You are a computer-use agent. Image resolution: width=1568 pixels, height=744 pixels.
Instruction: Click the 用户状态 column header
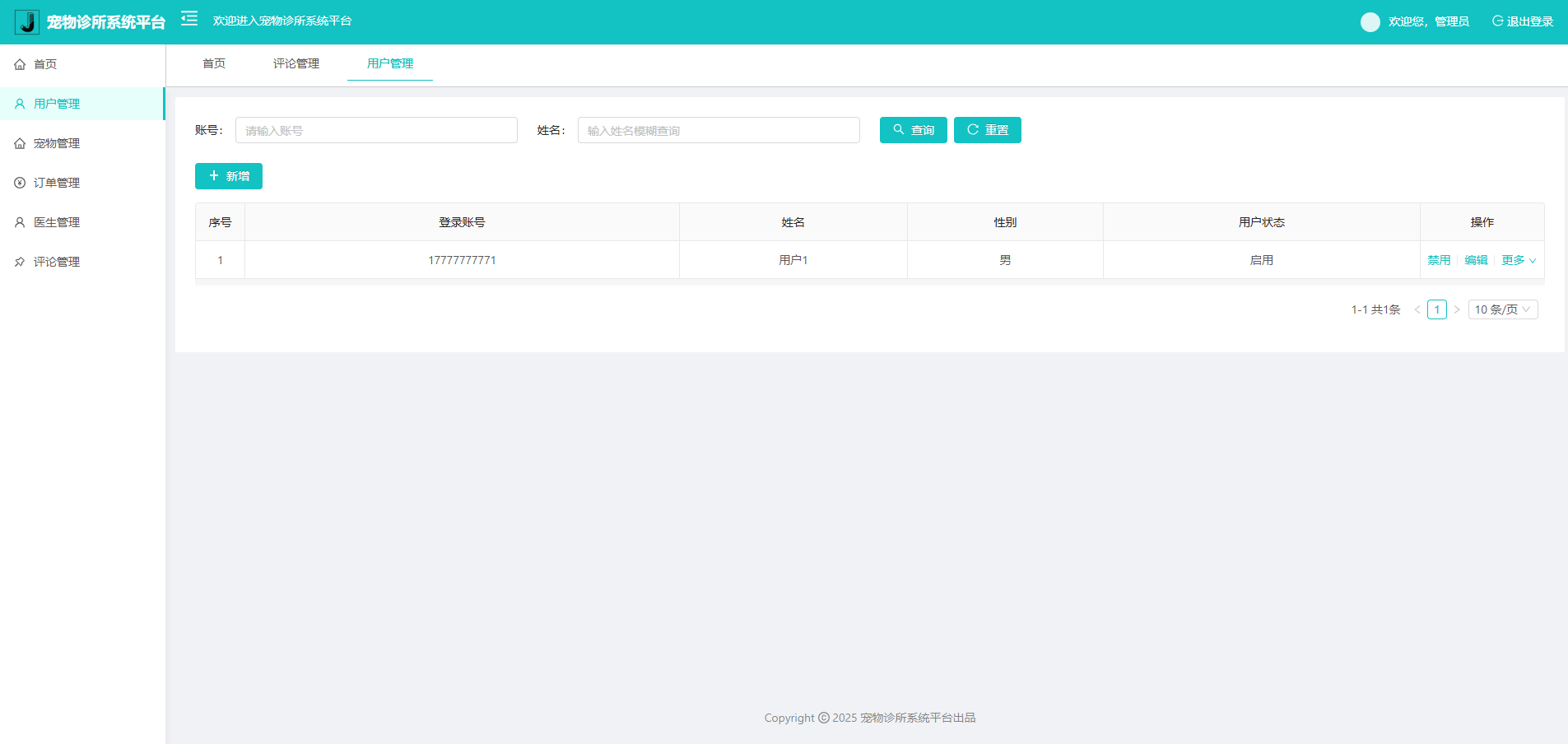point(1262,222)
